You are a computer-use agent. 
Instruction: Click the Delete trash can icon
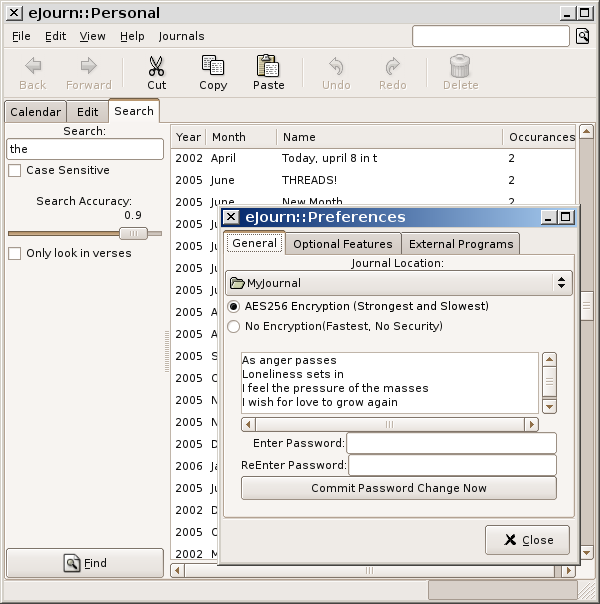pyautogui.click(x=460, y=65)
